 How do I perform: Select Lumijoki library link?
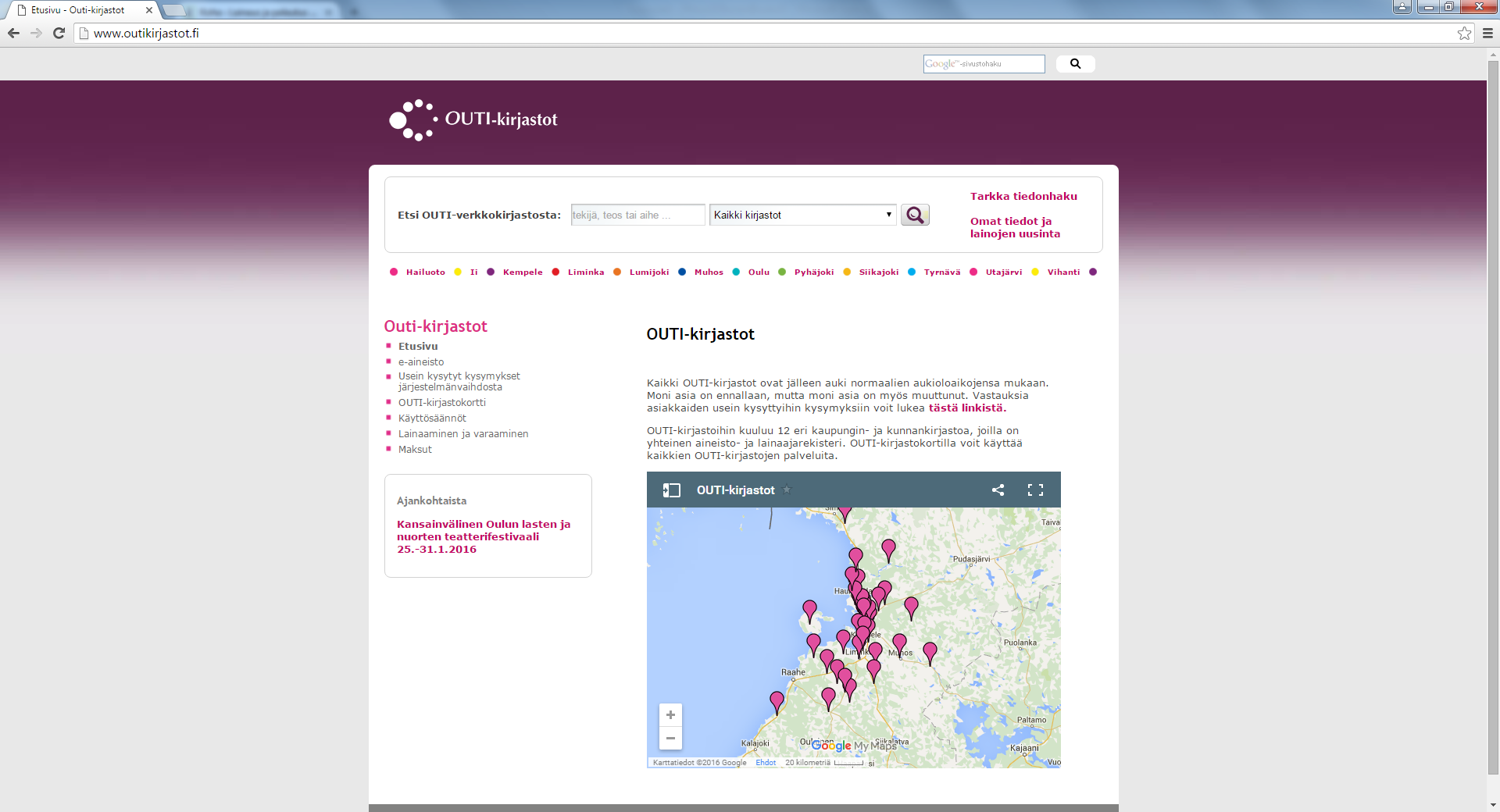point(649,272)
